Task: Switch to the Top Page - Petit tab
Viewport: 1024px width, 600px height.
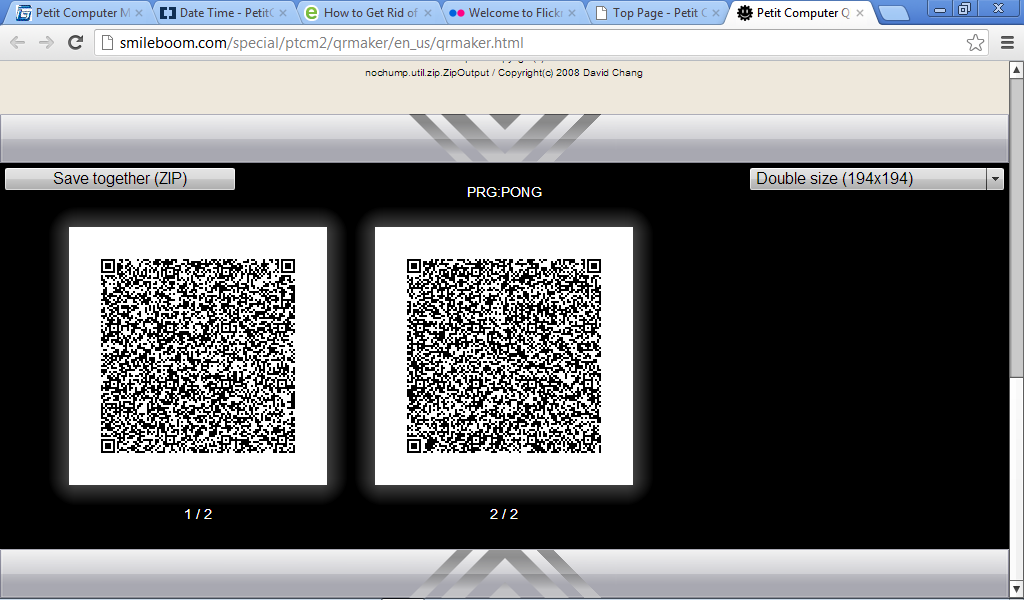Action: (x=655, y=13)
